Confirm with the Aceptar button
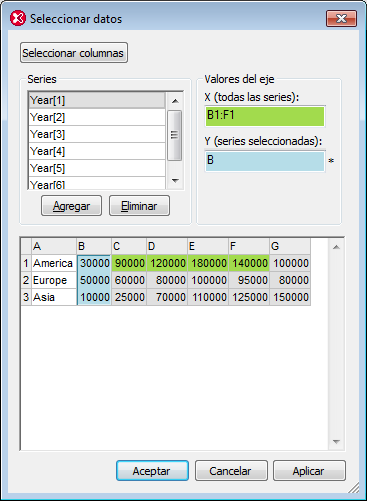Screen dimensions: 367x501 coord(152,471)
